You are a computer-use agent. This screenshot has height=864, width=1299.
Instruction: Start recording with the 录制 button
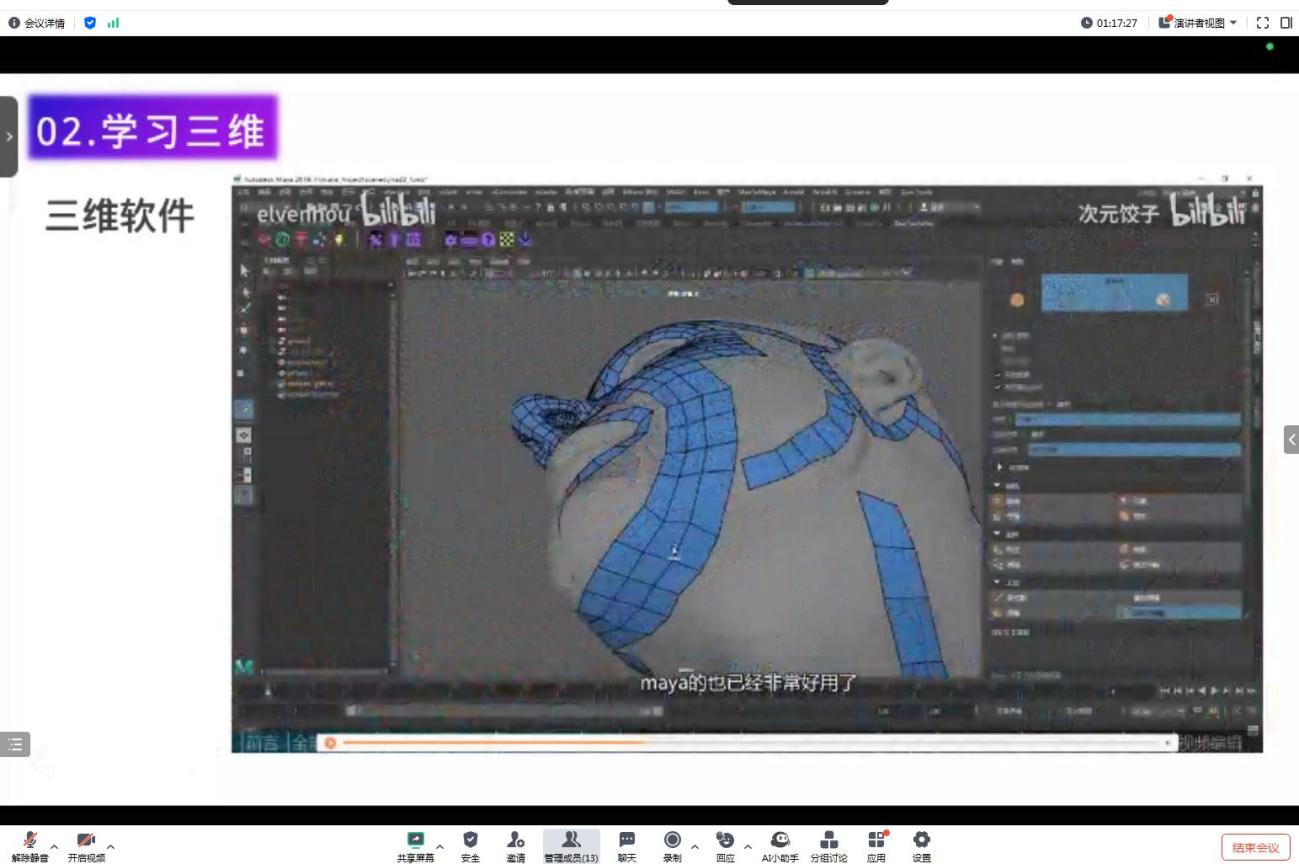tap(673, 845)
